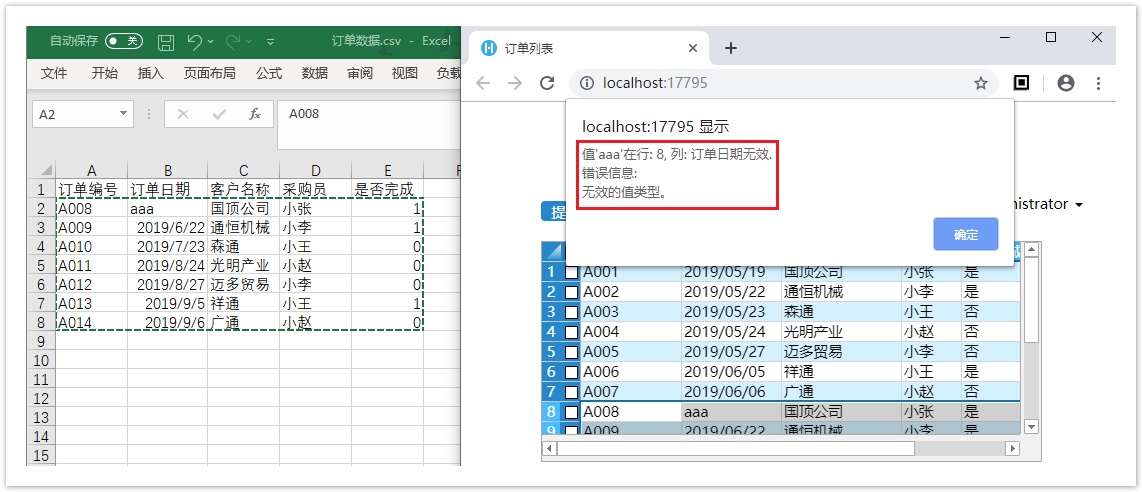Open a new browser tab

click(731, 48)
